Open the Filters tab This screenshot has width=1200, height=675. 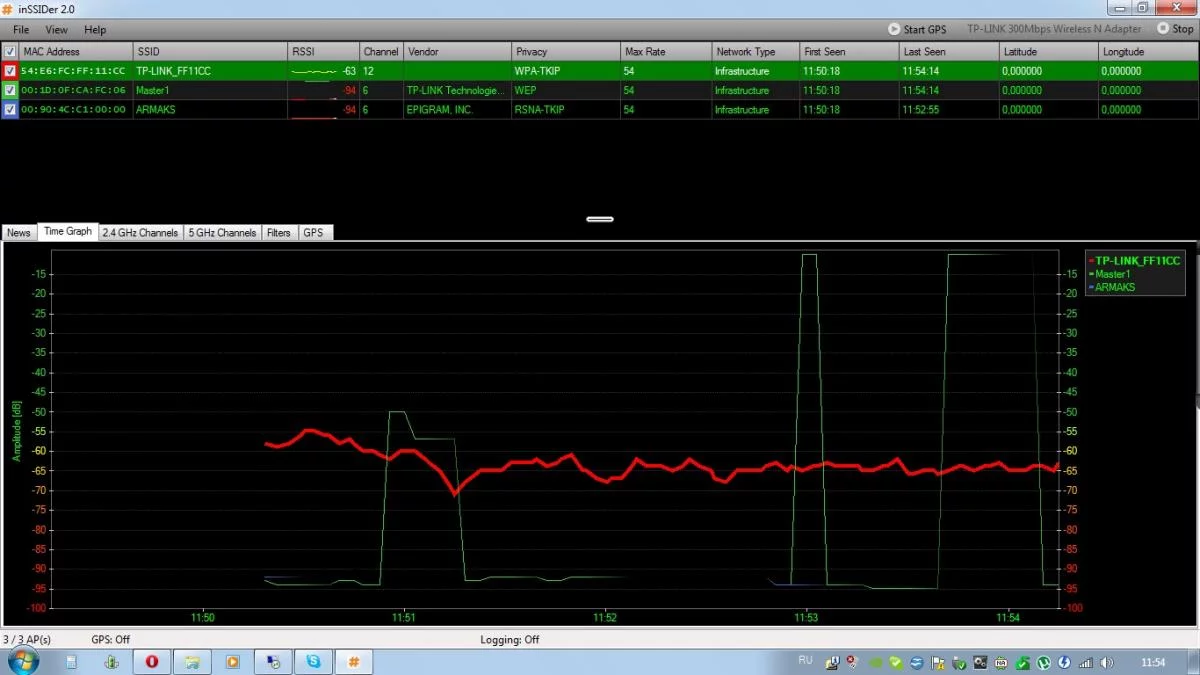pos(278,232)
